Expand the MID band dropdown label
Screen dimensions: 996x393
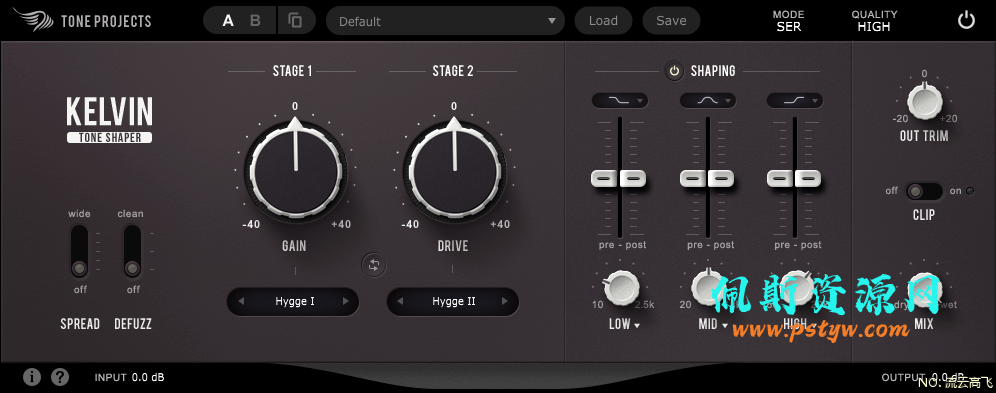pyautogui.click(x=713, y=324)
